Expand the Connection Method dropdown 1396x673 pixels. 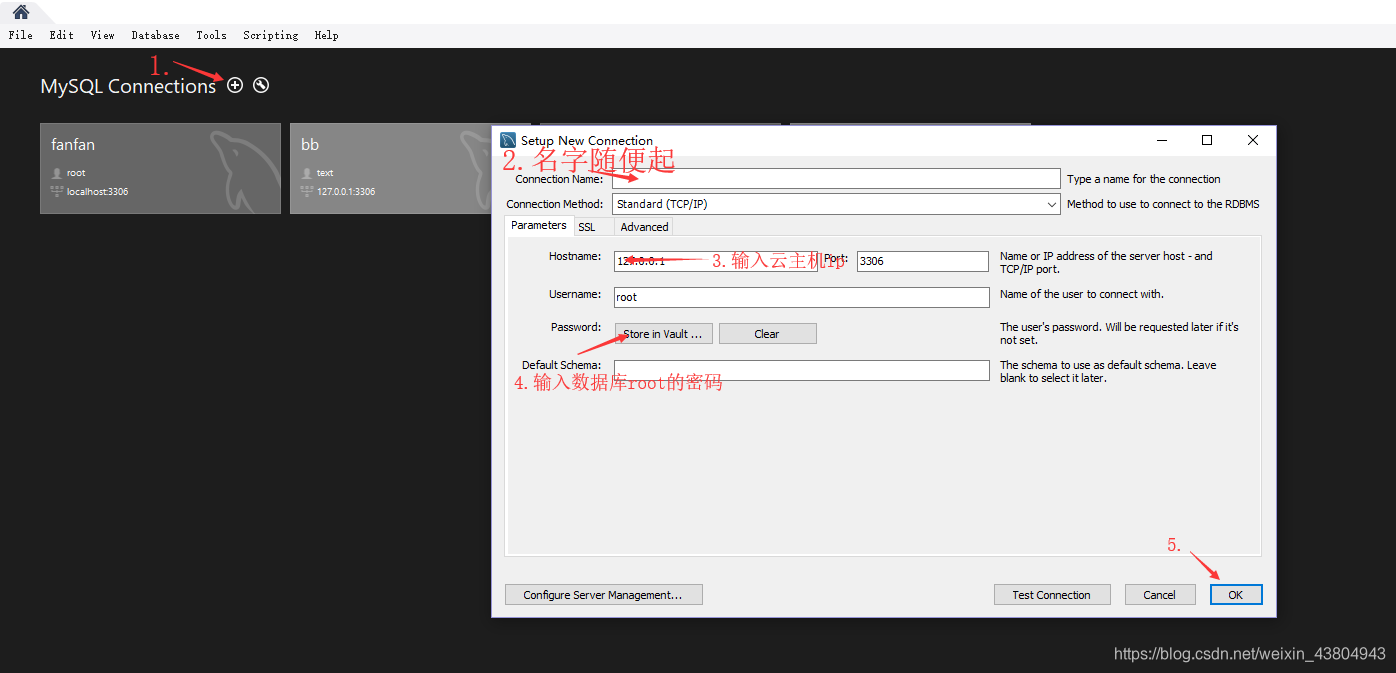[x=1051, y=204]
